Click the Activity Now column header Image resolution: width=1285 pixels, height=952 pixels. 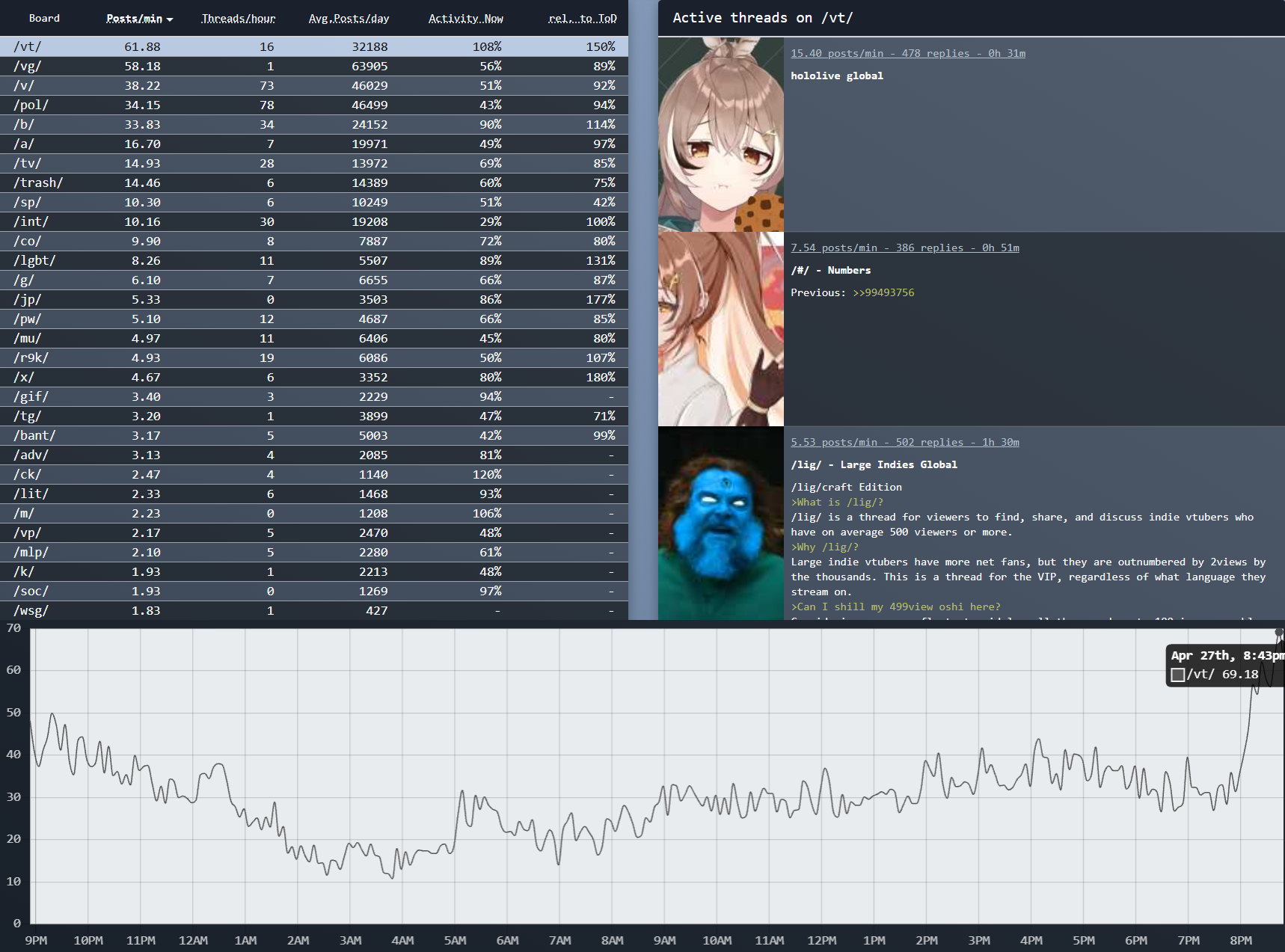pyautogui.click(x=465, y=19)
